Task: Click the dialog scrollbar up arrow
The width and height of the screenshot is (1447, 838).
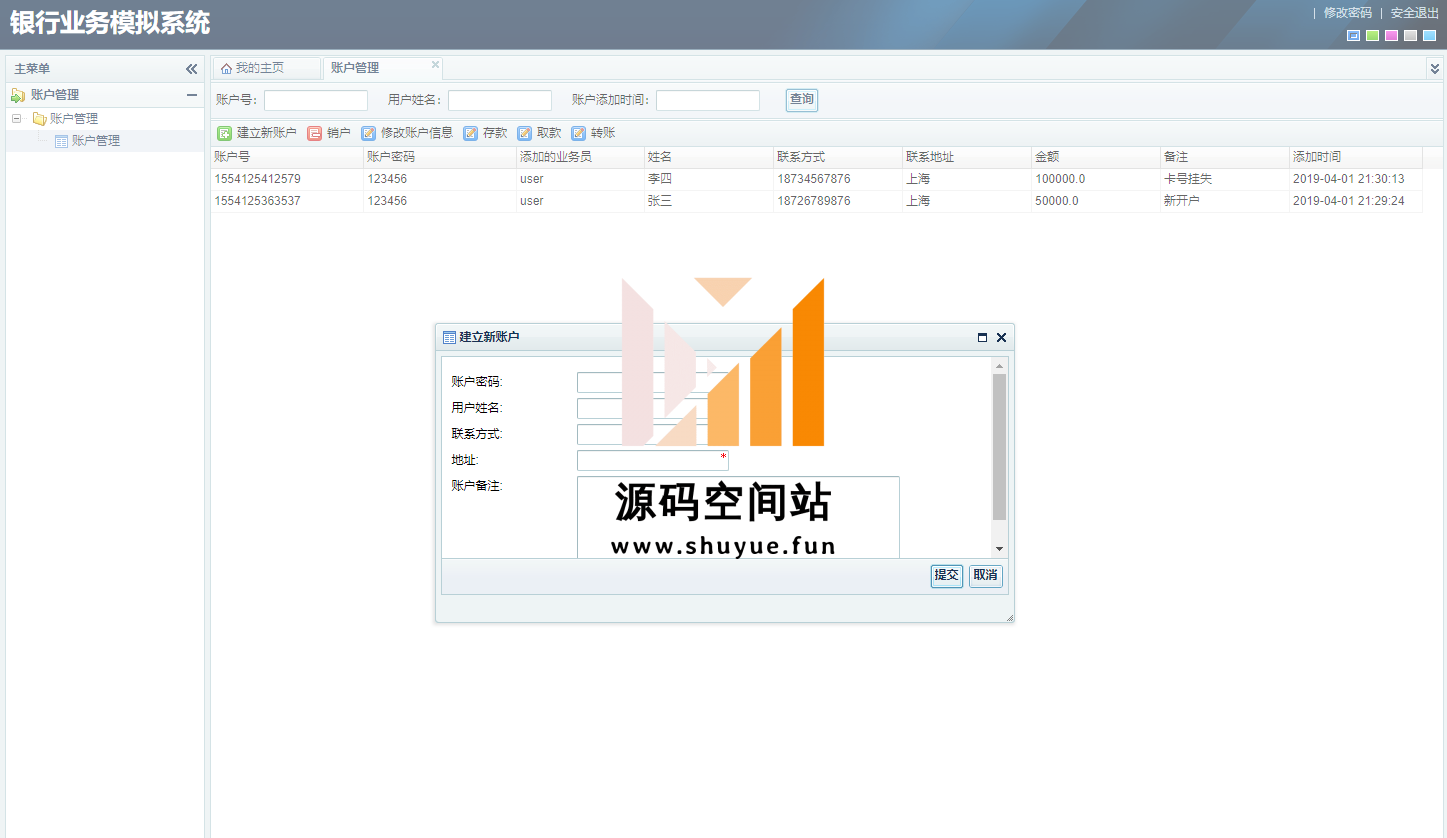Action: pos(999,366)
